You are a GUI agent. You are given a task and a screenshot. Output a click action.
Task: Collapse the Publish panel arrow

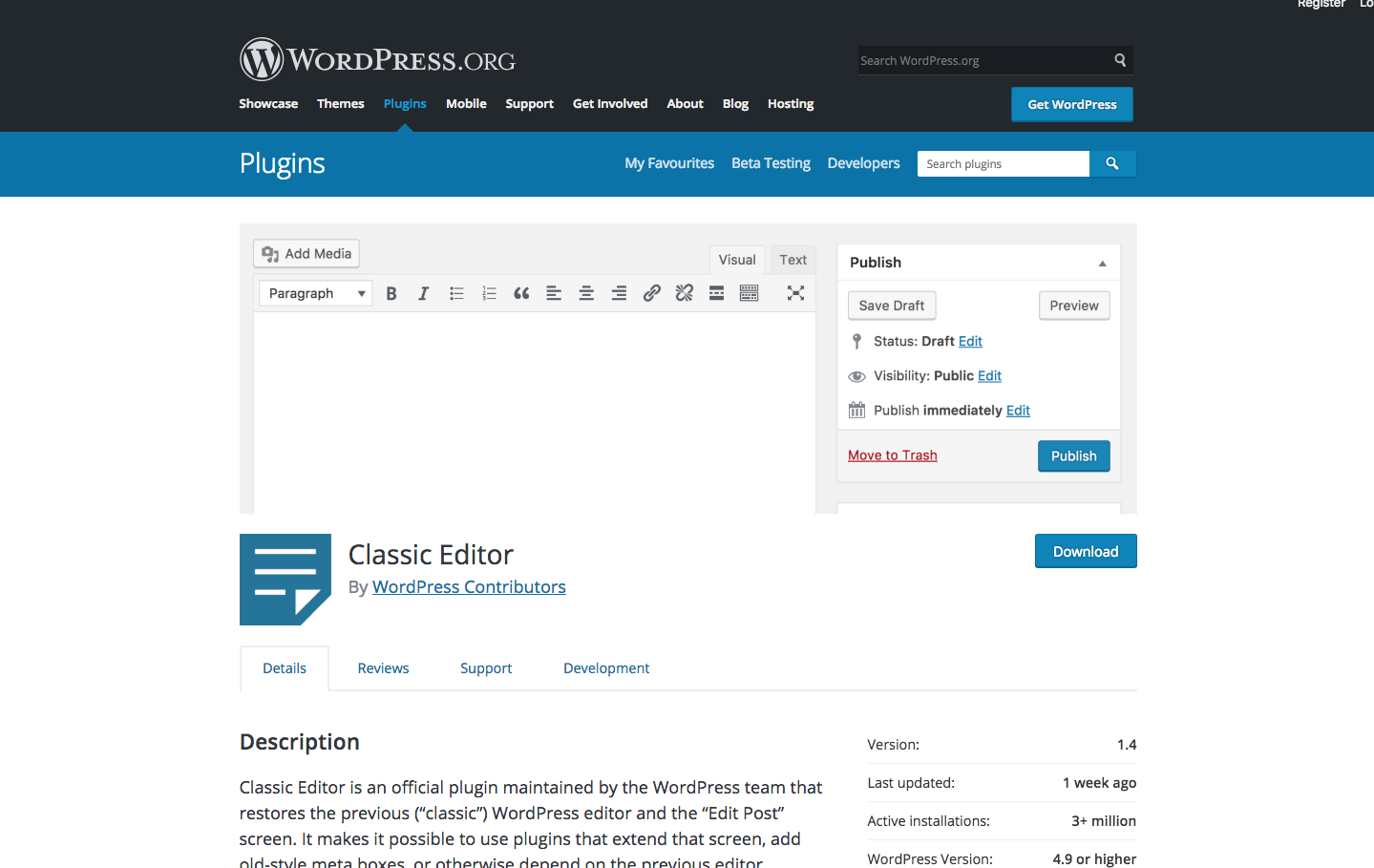[x=1102, y=264]
